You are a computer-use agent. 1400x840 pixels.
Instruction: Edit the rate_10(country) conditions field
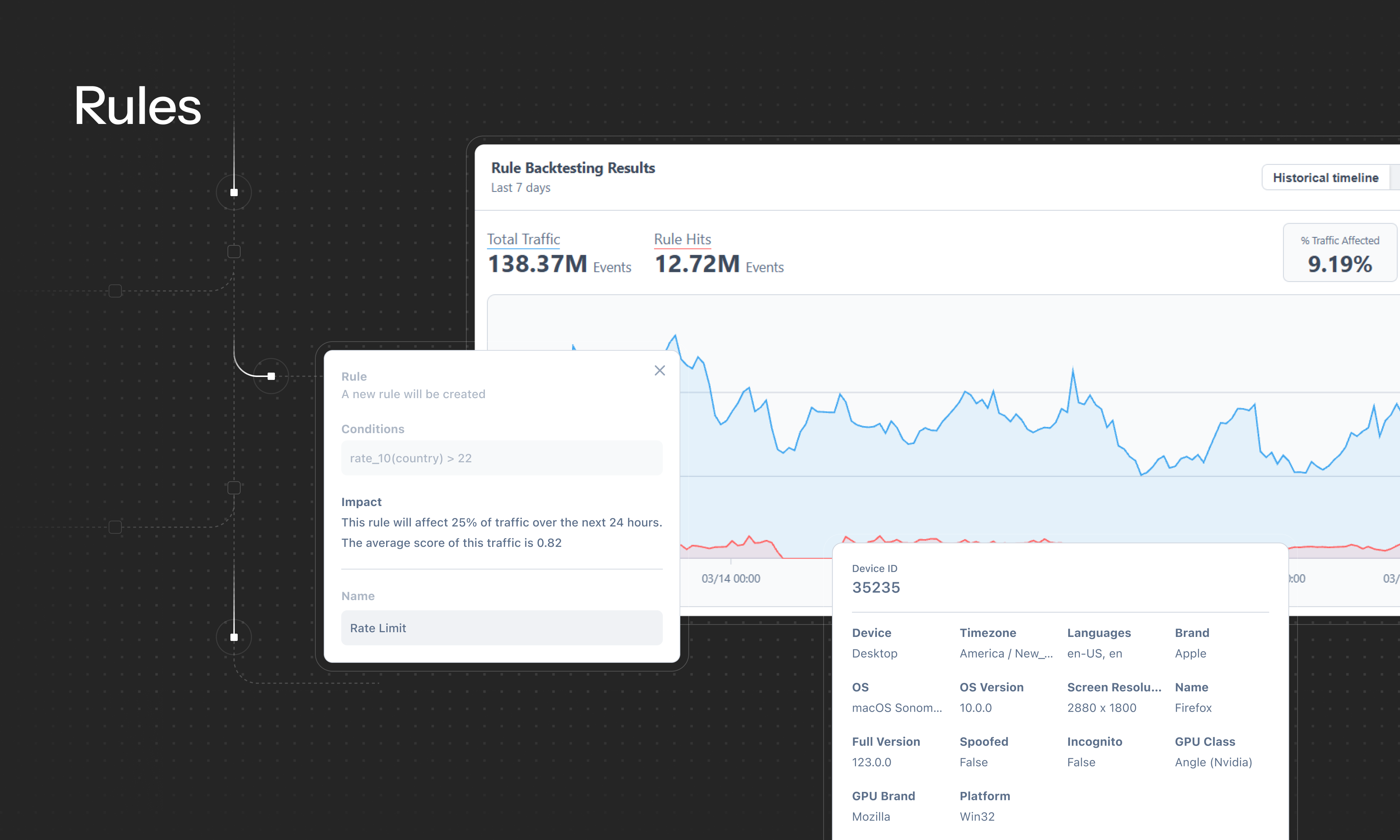point(501,458)
